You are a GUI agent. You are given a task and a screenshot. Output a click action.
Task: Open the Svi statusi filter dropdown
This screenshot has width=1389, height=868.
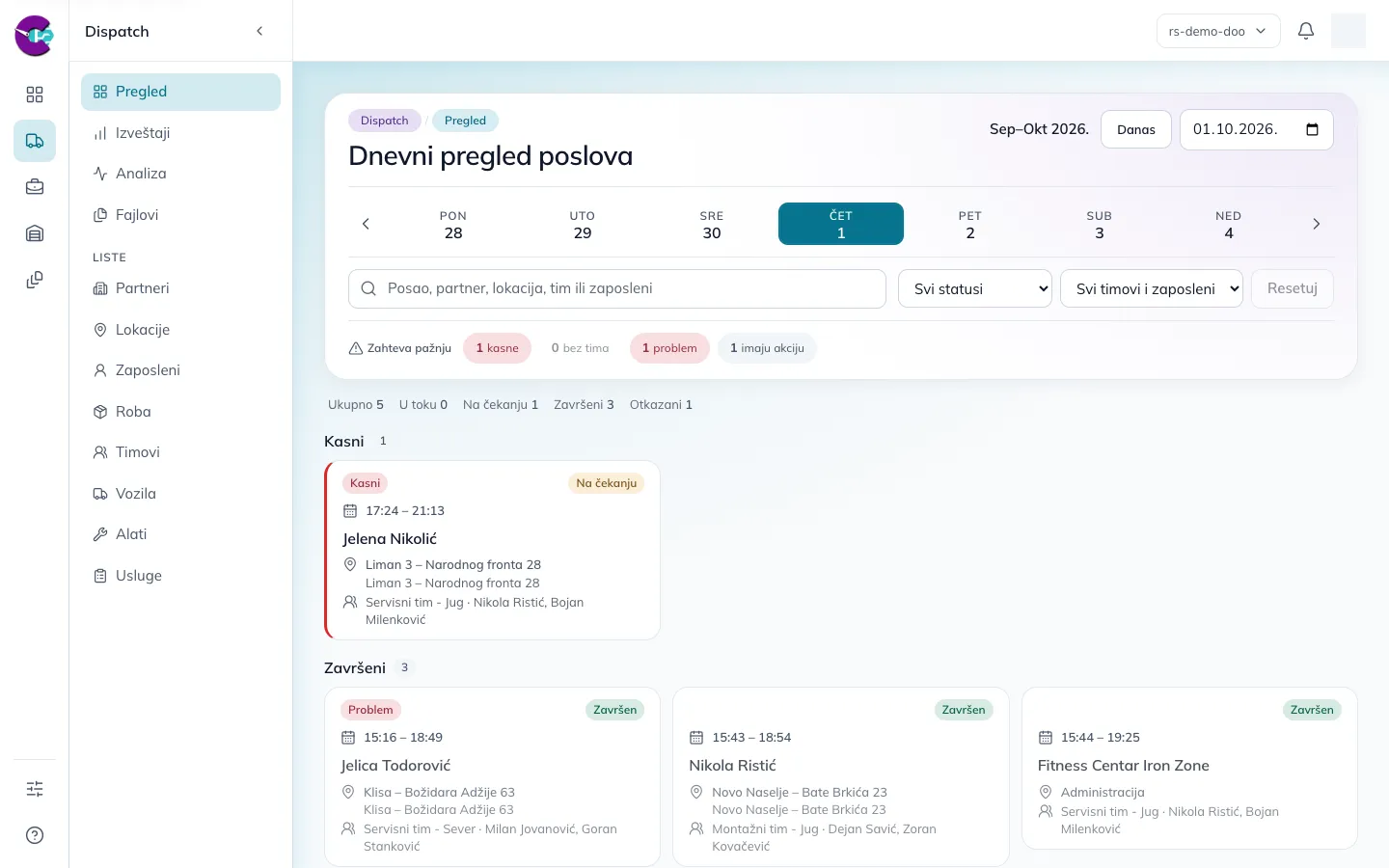[x=975, y=288]
